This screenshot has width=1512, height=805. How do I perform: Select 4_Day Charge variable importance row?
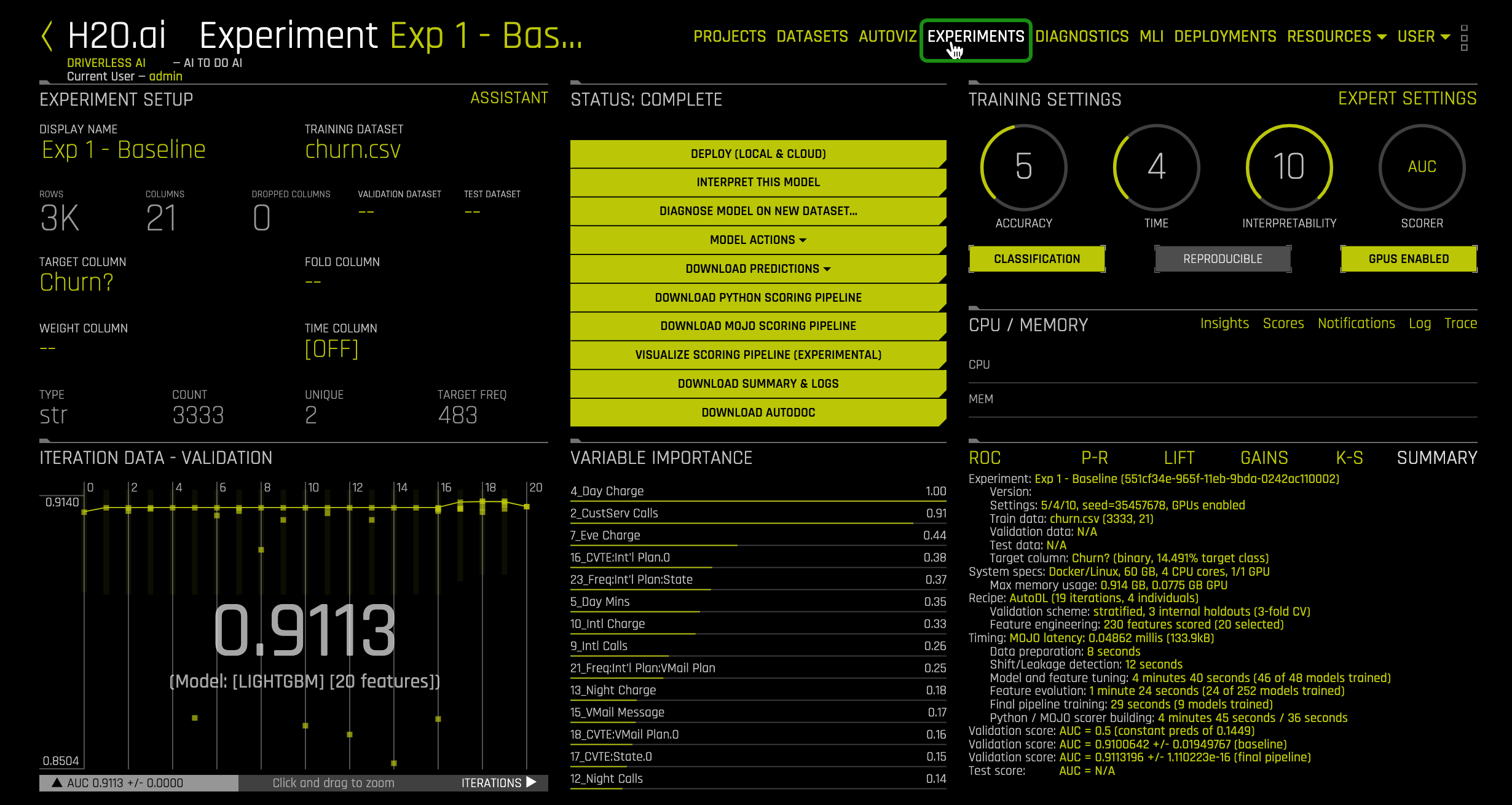click(x=758, y=492)
